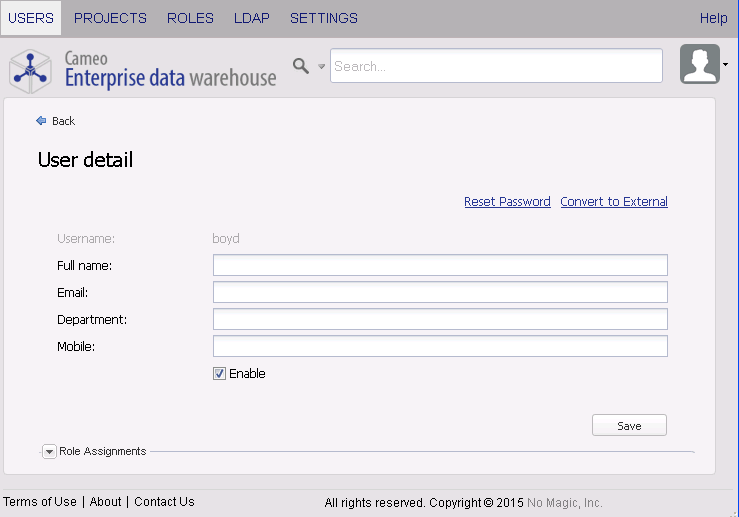Screen dimensions: 739x517
Task: Expand the Role Assignments section
Action: coord(50,452)
